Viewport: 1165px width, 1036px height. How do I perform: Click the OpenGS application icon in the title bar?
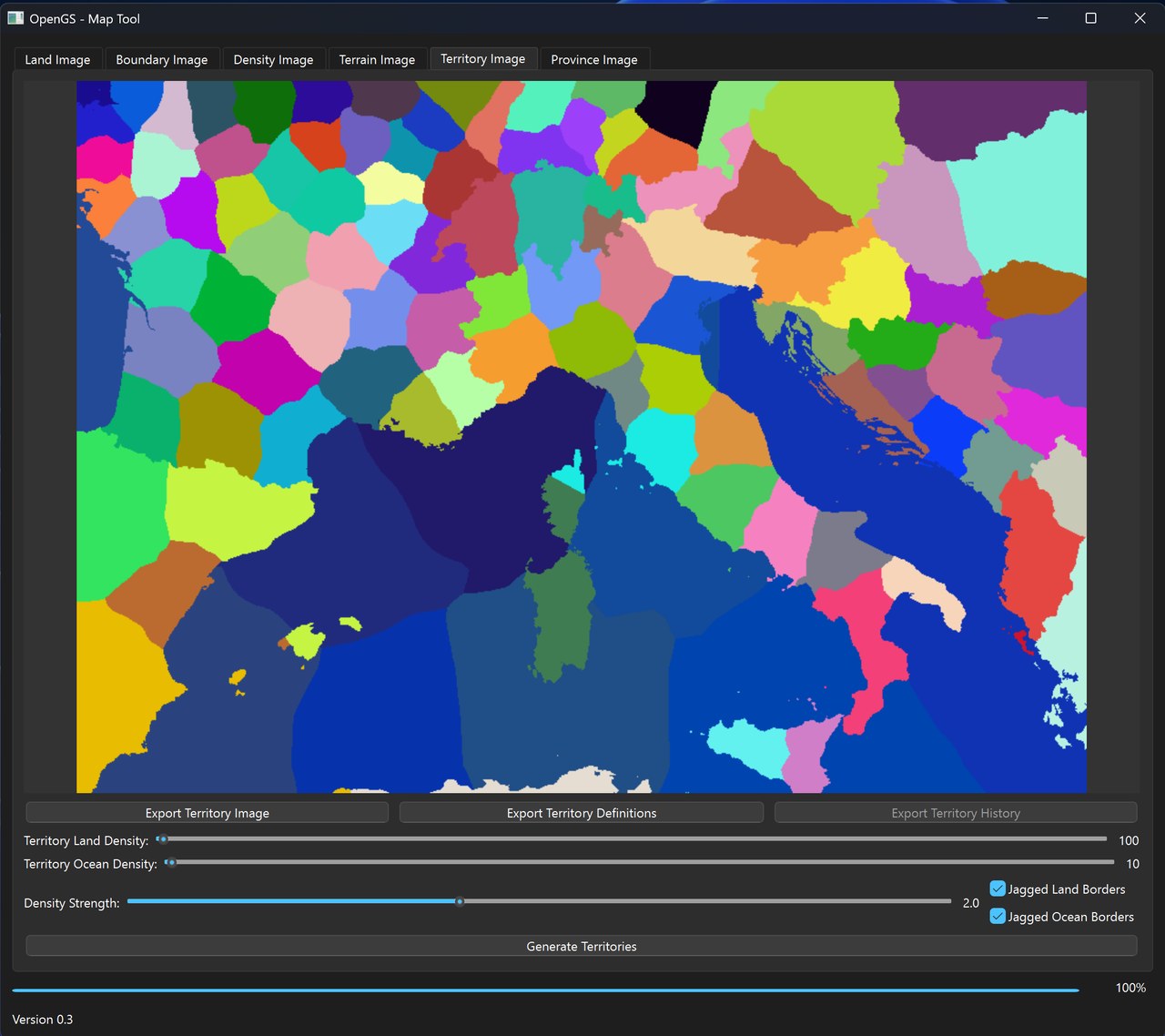click(15, 17)
